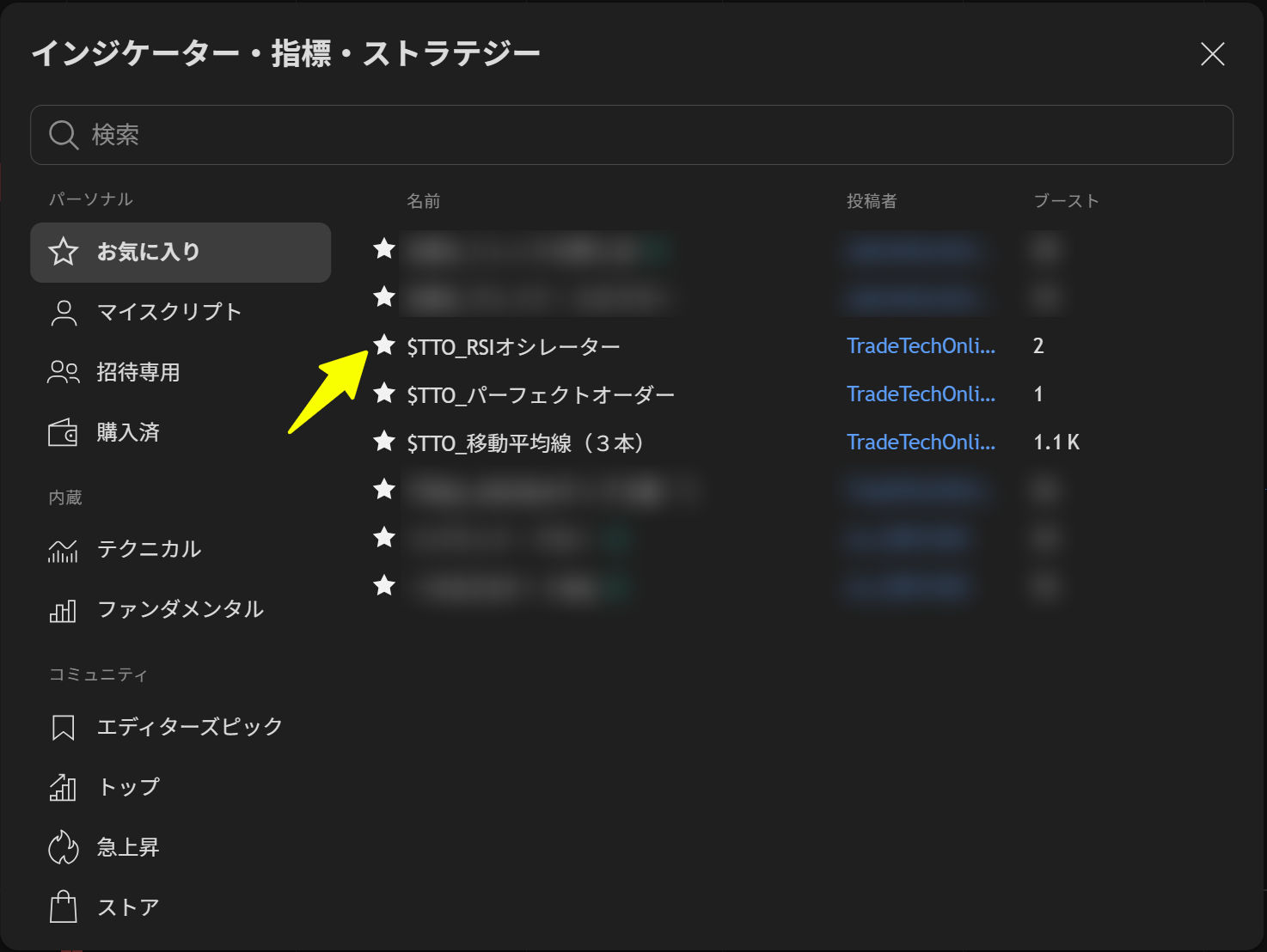The width and height of the screenshot is (1267, 952).
Task: Click the bar chart icon for ファンダメンタル
Action: point(63,611)
